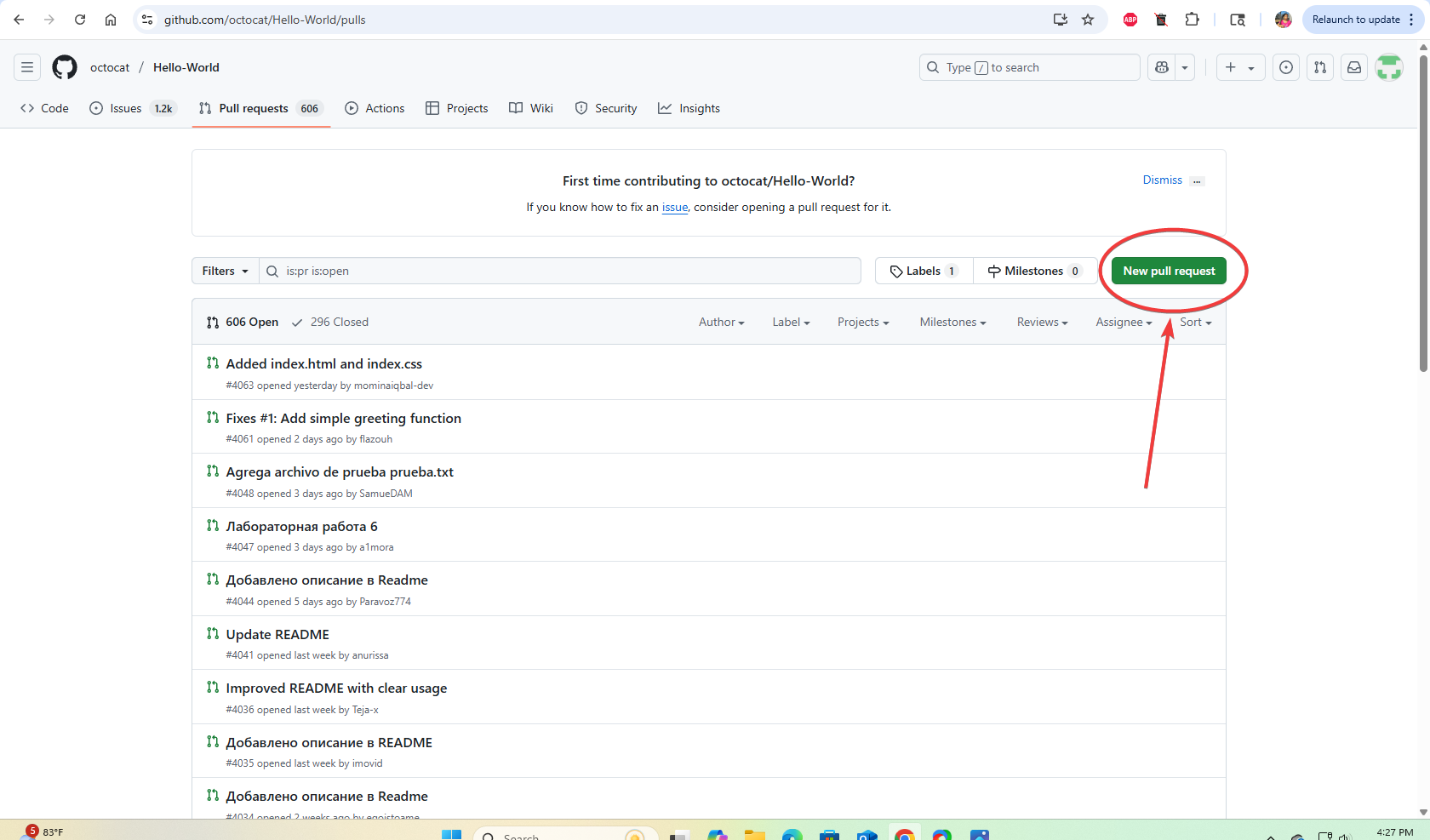The width and height of the screenshot is (1430, 840).
Task: Open the Labels button
Action: (x=924, y=271)
